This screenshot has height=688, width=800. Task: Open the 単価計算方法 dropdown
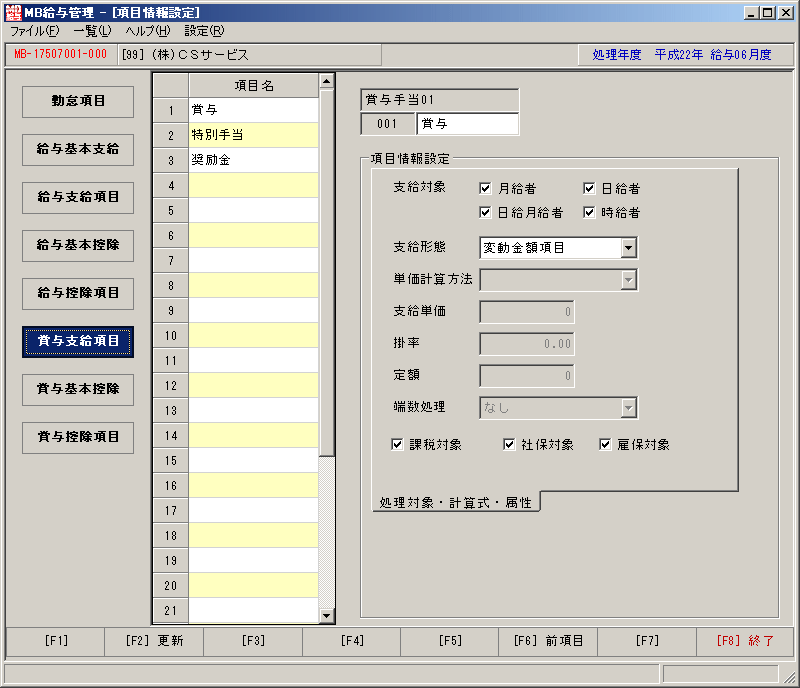click(x=629, y=280)
